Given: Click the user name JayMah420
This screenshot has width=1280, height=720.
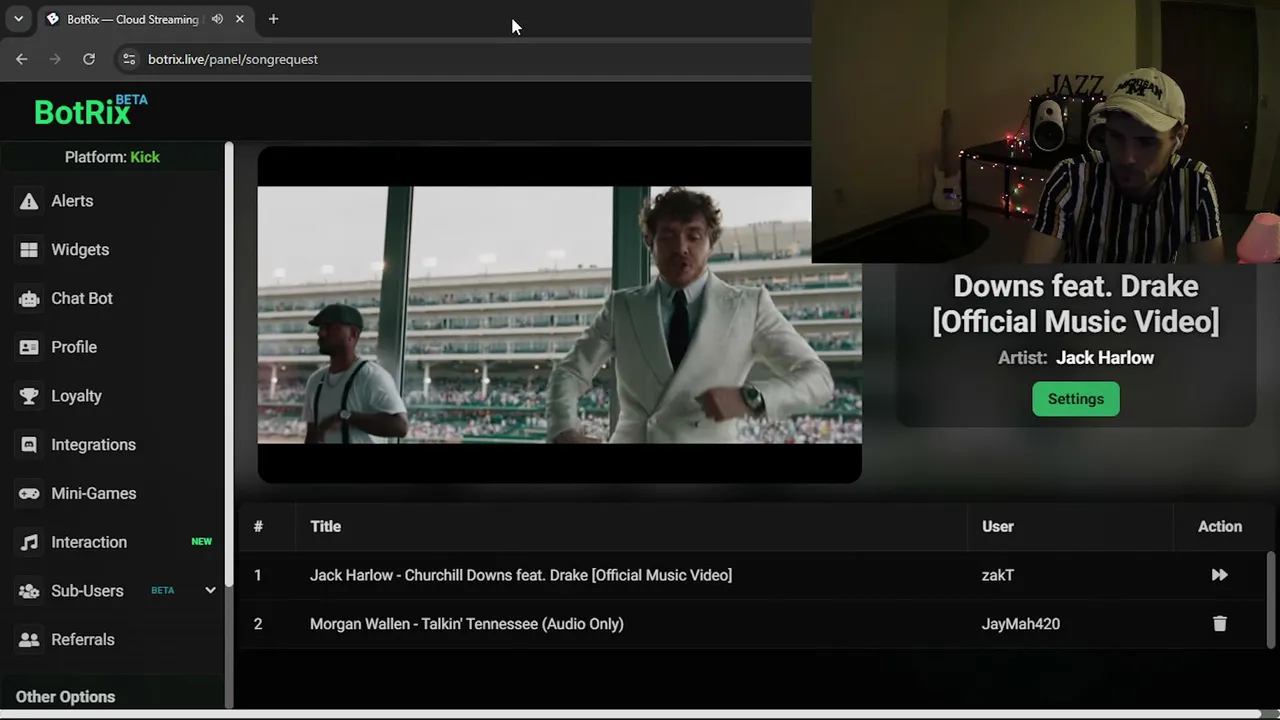Looking at the screenshot, I should tap(1021, 624).
